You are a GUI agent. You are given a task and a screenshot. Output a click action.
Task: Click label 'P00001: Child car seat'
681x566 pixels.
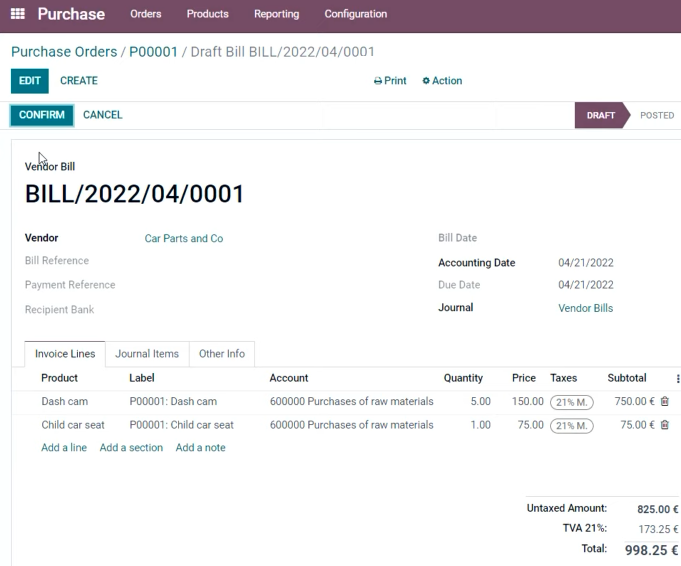pos(181,424)
